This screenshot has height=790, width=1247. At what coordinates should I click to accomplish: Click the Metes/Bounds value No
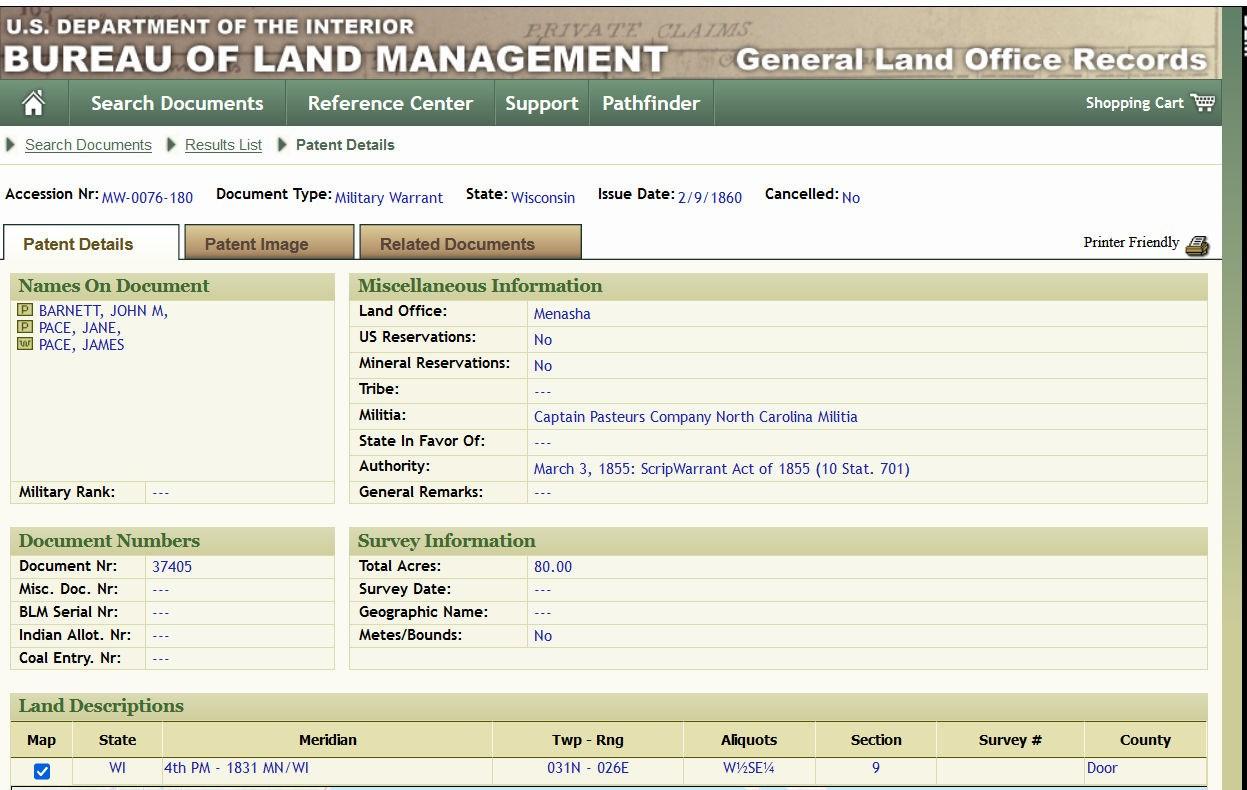point(543,636)
